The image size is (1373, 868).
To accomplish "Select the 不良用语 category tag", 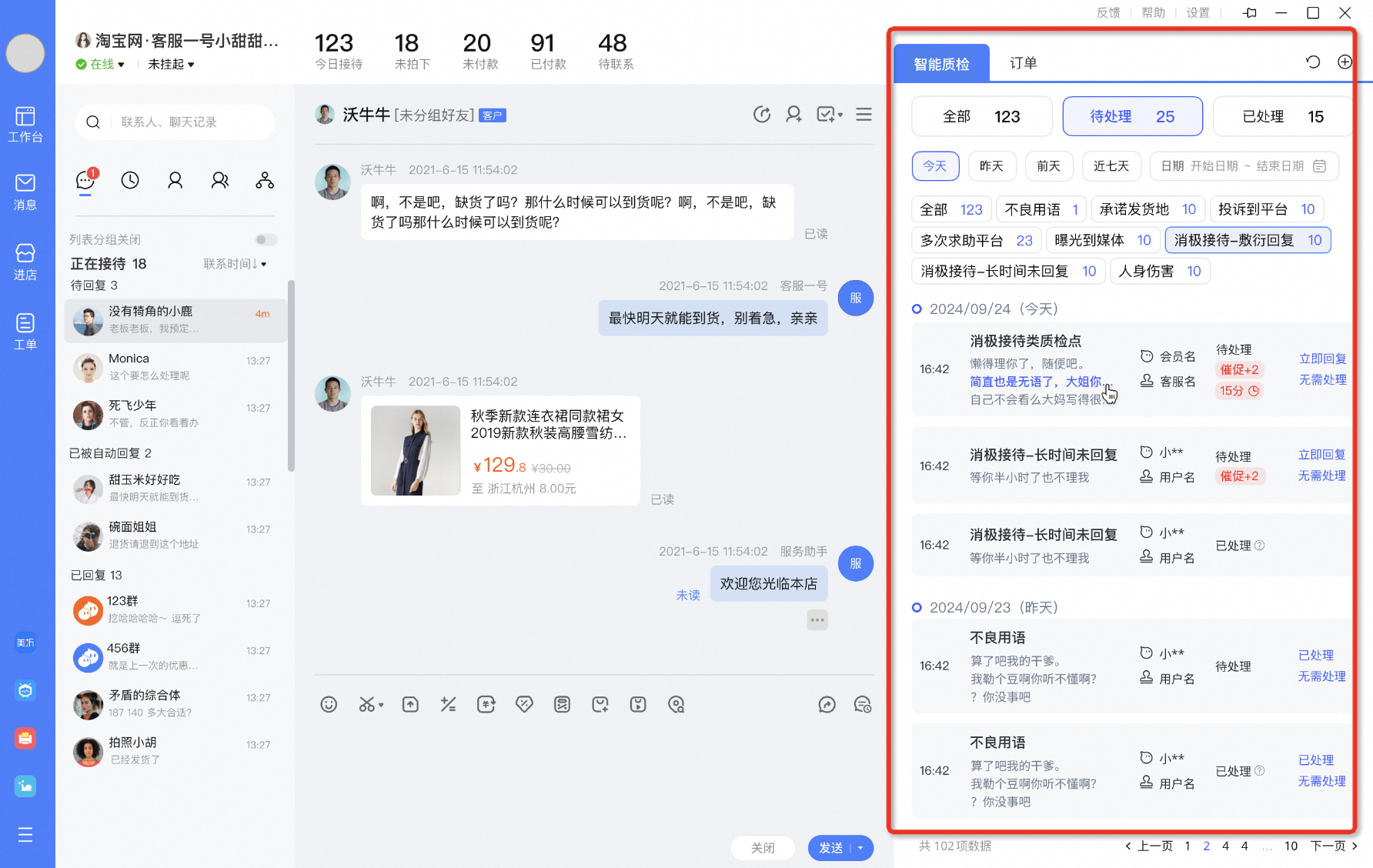I will (x=1041, y=209).
